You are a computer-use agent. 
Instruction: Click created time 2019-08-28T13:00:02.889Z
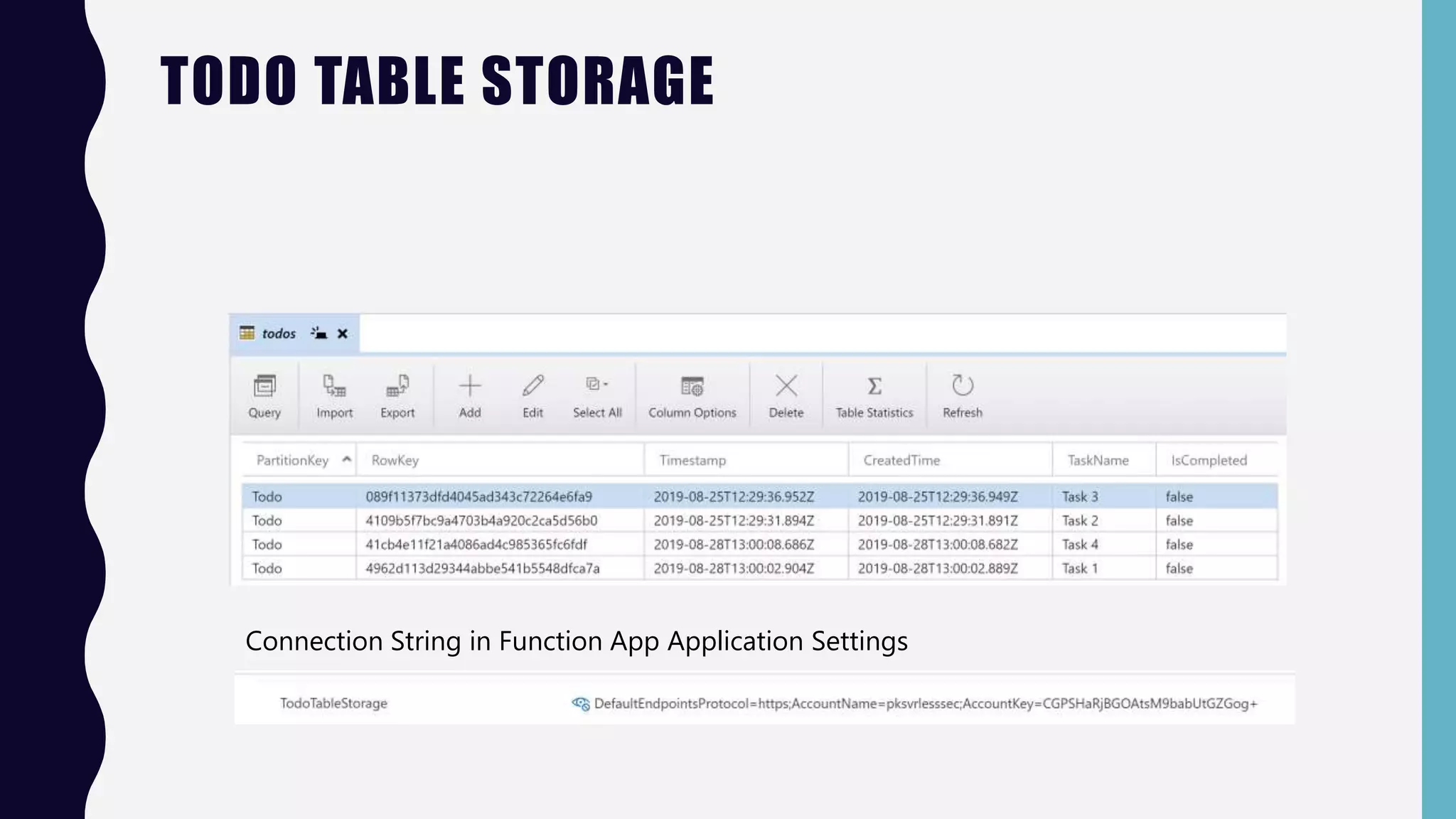(938, 568)
